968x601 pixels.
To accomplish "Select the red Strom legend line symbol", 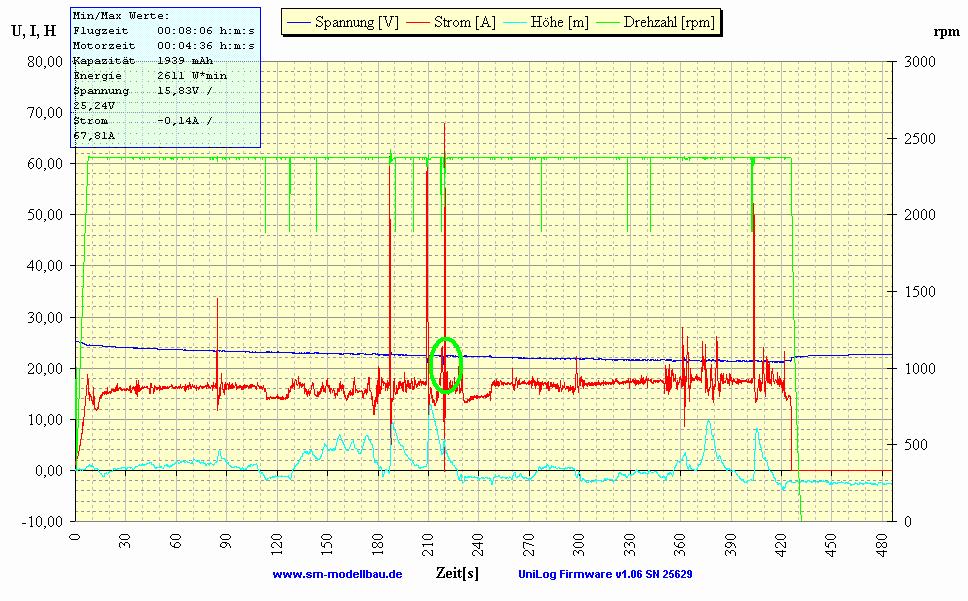I will pyautogui.click(x=416, y=20).
